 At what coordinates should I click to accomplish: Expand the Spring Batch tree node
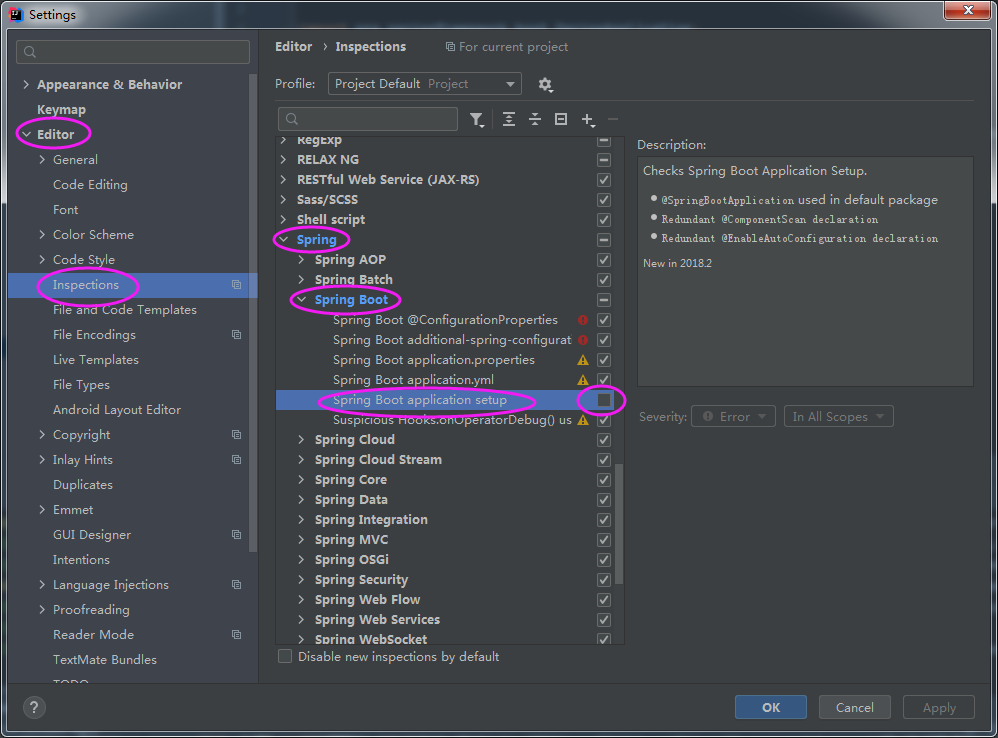(302, 279)
